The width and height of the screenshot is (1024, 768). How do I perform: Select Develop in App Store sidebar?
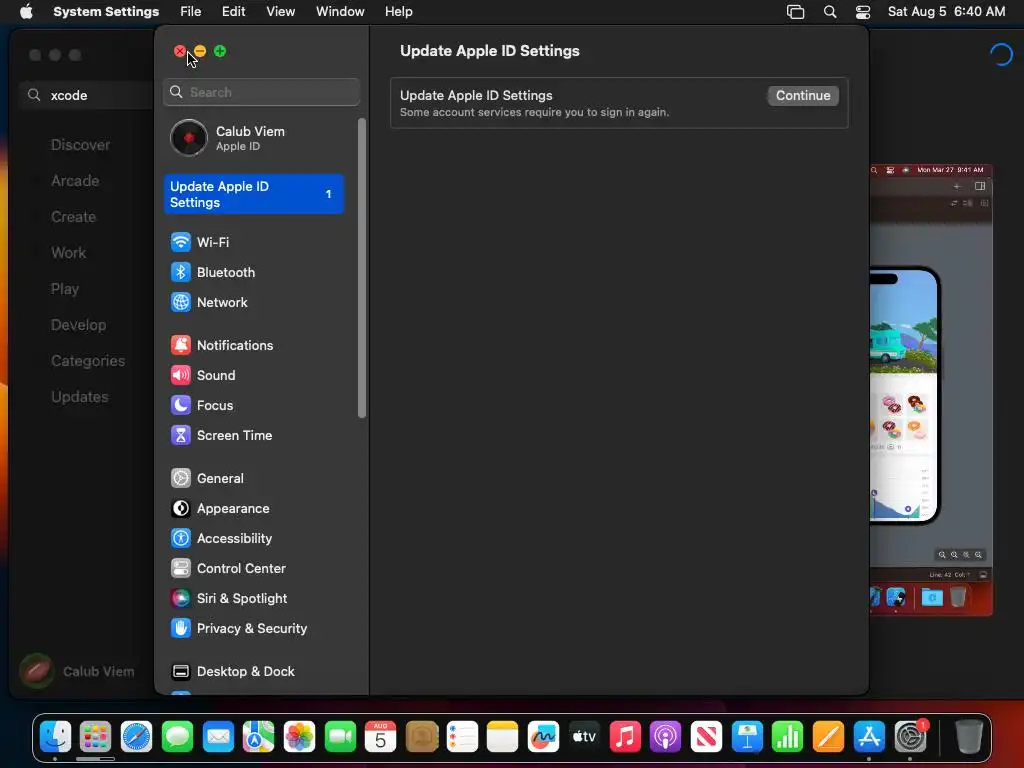[78, 325]
